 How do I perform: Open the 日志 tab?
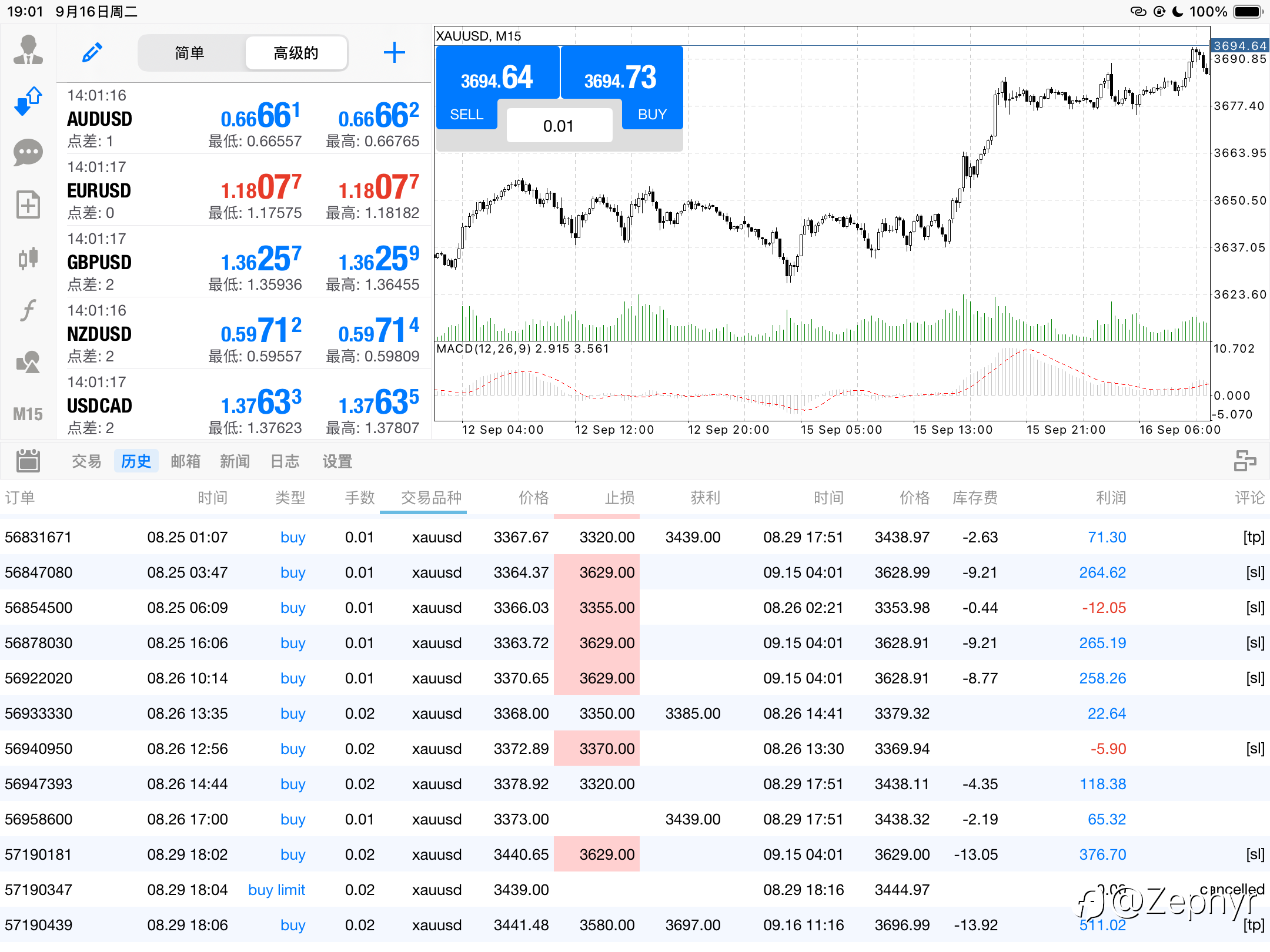tap(285, 461)
